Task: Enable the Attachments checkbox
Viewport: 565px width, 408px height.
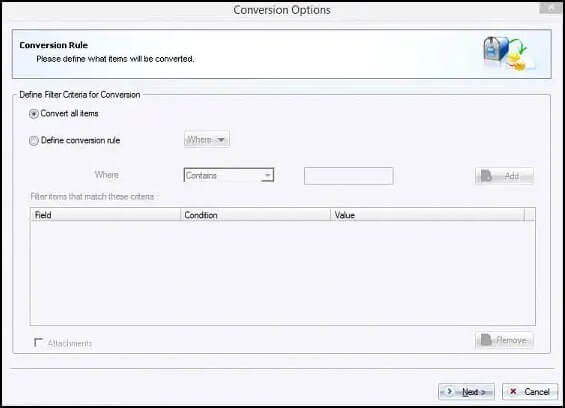Action: point(38,342)
